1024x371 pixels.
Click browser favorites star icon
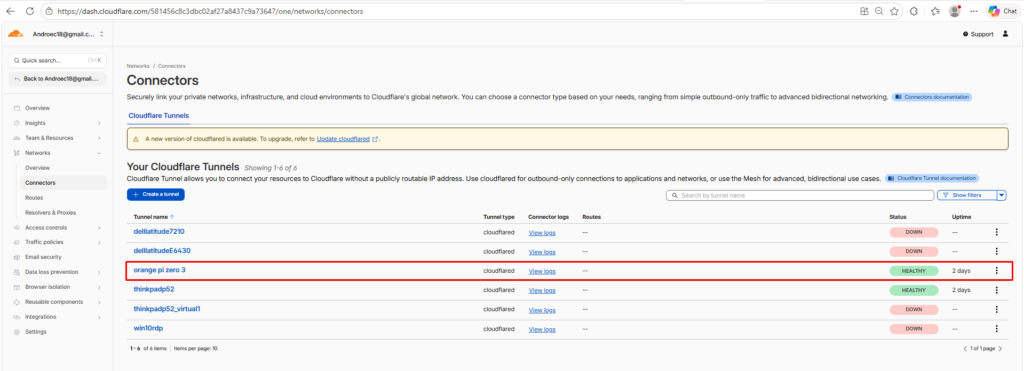895,11
